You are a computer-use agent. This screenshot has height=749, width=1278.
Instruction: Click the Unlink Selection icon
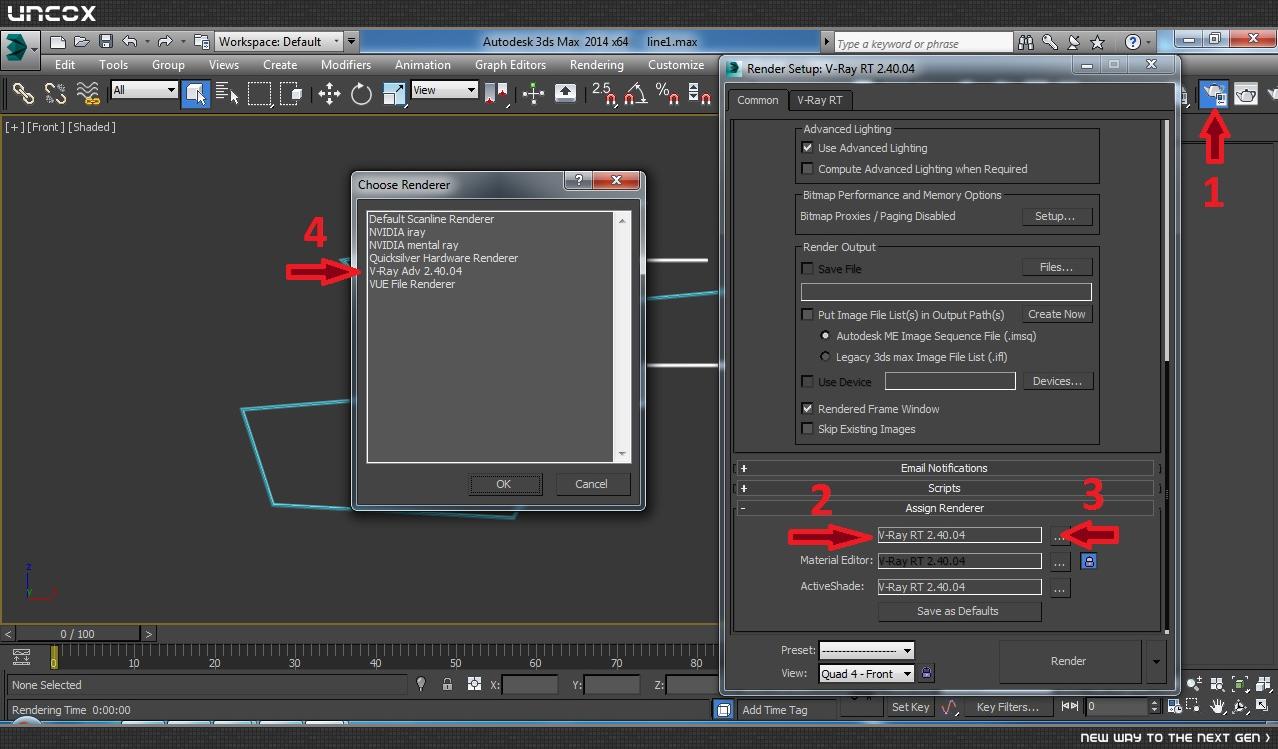click(x=55, y=94)
